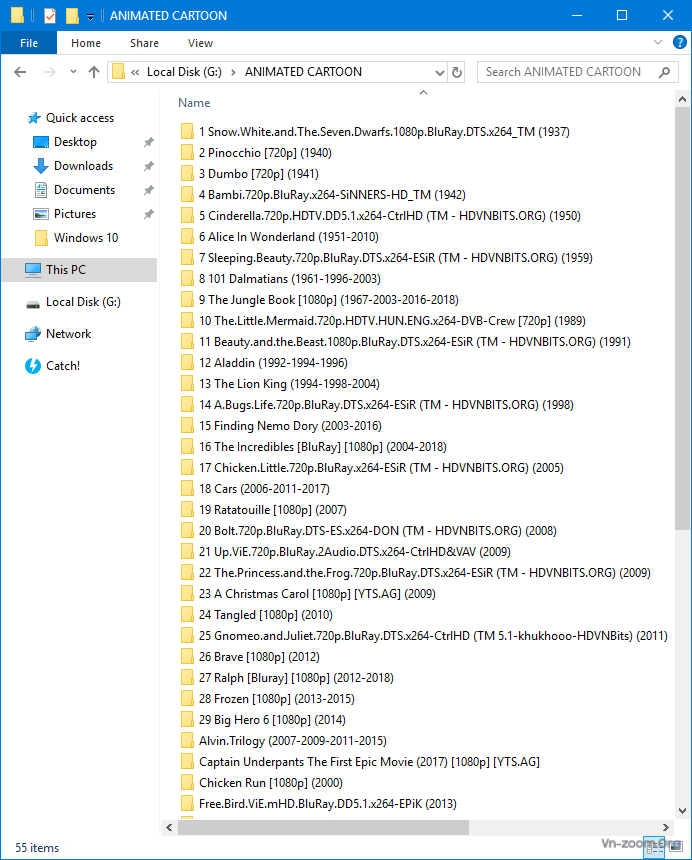Sort by the Name column header
692x860 pixels.
click(194, 103)
